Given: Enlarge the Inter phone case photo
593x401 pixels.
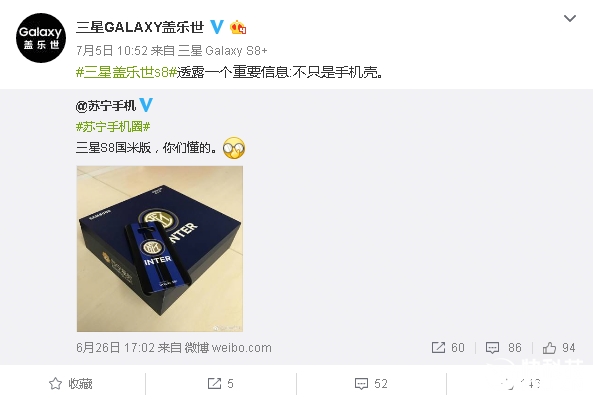Looking at the screenshot, I should pos(160,249).
